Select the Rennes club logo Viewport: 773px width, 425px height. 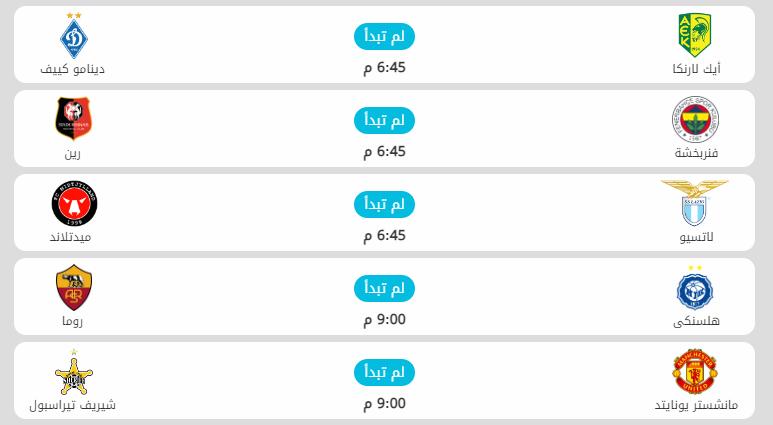(x=73, y=119)
